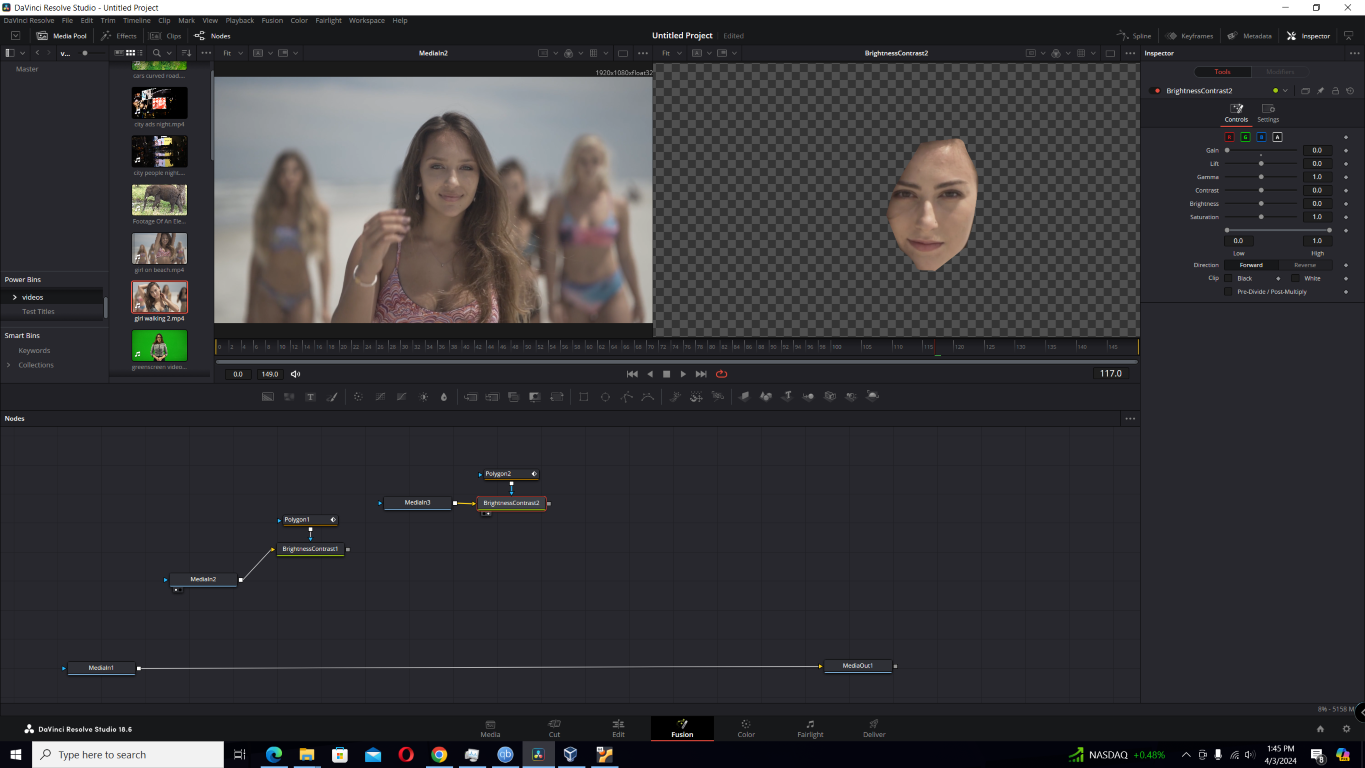Open the Metadata panel
The height and width of the screenshot is (768, 1365).
1250,36
